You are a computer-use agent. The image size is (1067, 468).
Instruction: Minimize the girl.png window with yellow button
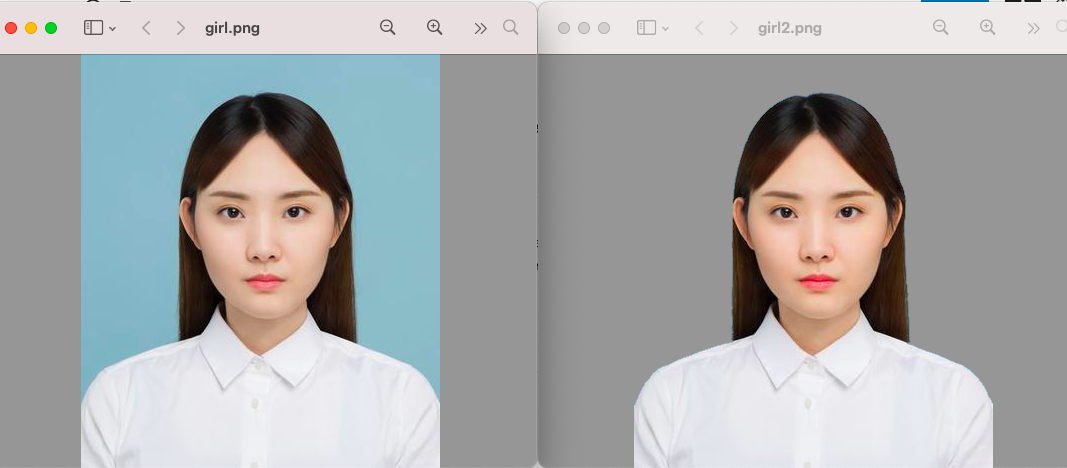coord(31,28)
